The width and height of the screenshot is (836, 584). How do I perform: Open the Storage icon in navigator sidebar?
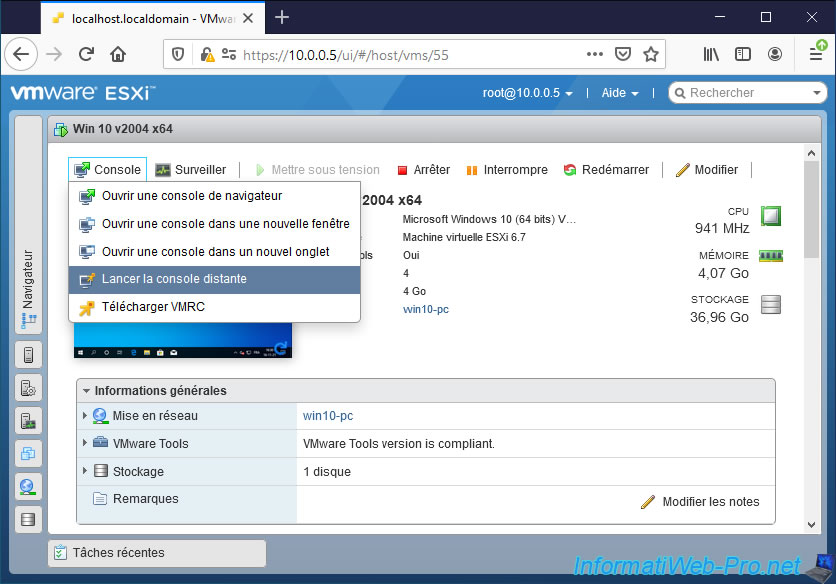[x=28, y=519]
